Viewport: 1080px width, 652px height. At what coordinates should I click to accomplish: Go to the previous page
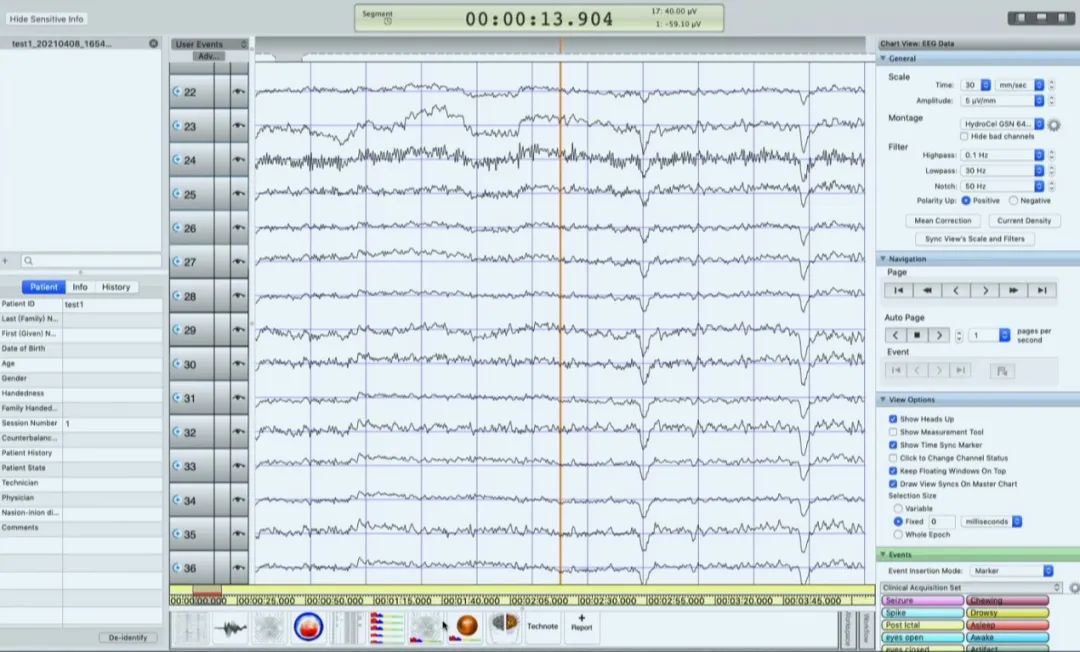[956, 291]
